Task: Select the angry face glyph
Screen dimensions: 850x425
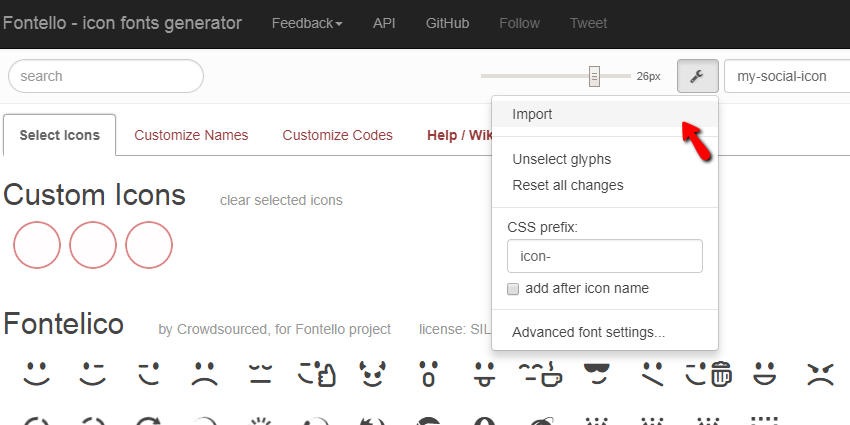Action: tap(821, 375)
